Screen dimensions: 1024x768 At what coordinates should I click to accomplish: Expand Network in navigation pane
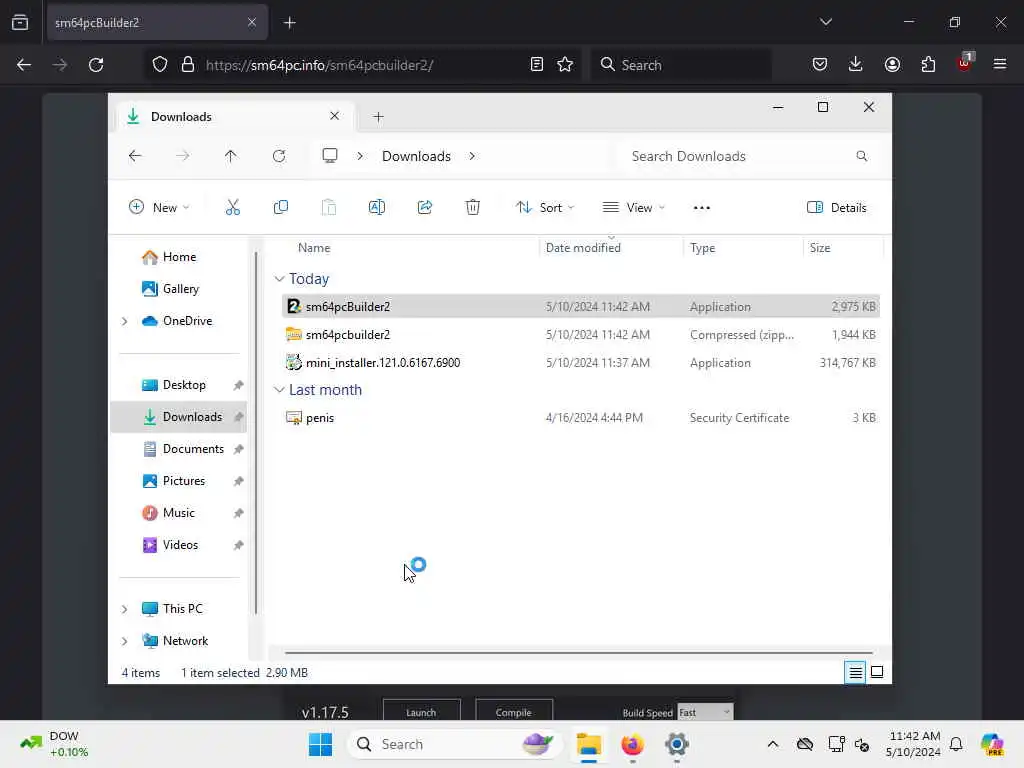(x=125, y=641)
